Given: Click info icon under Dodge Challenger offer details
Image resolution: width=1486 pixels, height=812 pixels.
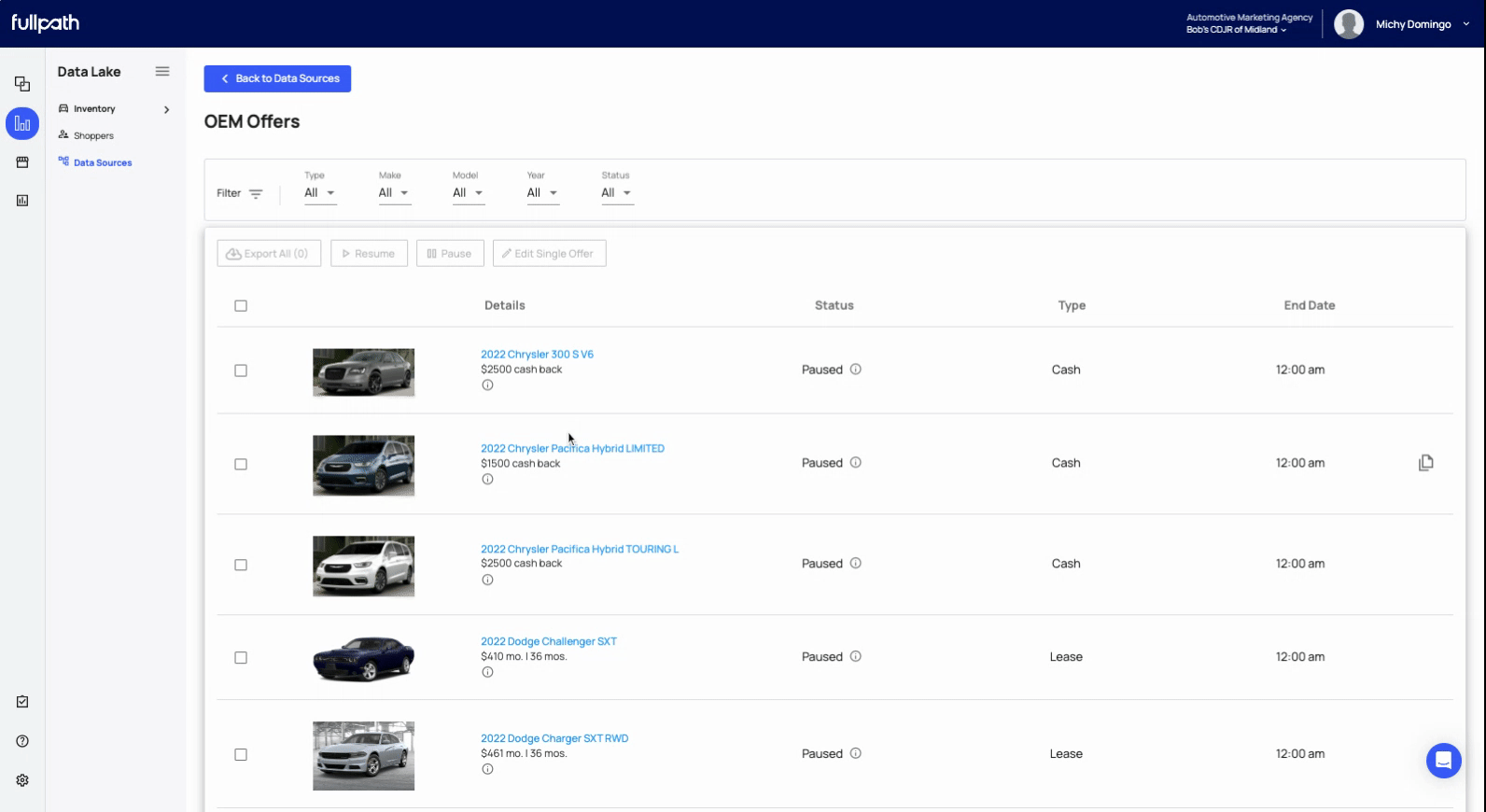Looking at the screenshot, I should coord(487,672).
